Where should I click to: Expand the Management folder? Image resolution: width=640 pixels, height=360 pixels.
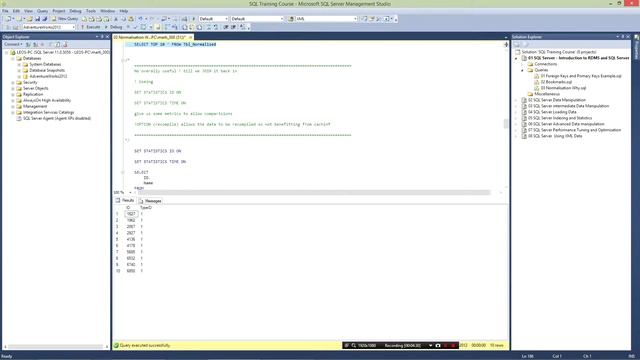point(13,106)
